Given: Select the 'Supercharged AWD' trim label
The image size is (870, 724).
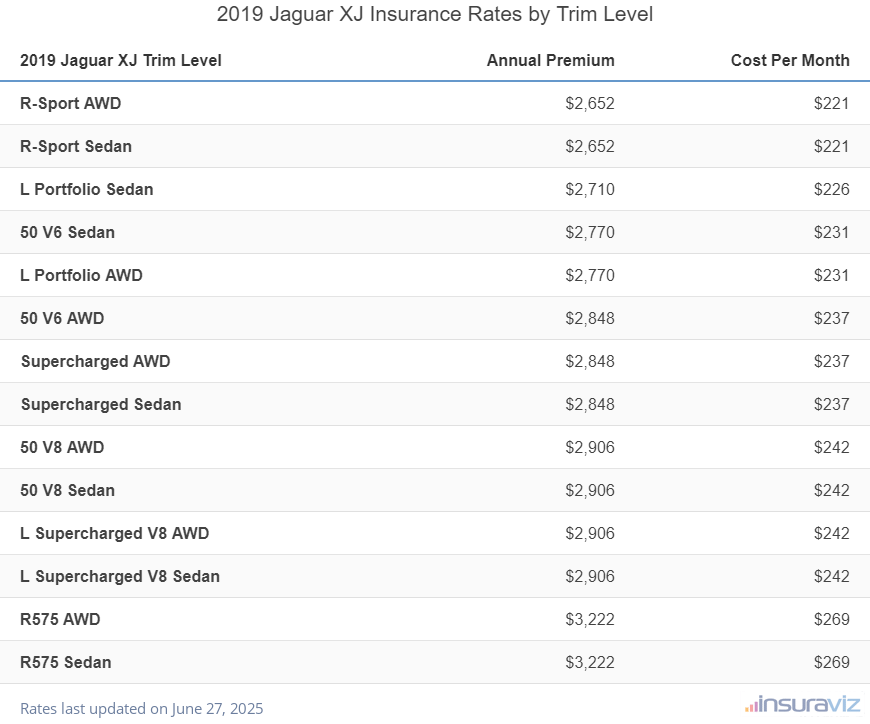Looking at the screenshot, I should pyautogui.click(x=95, y=362).
